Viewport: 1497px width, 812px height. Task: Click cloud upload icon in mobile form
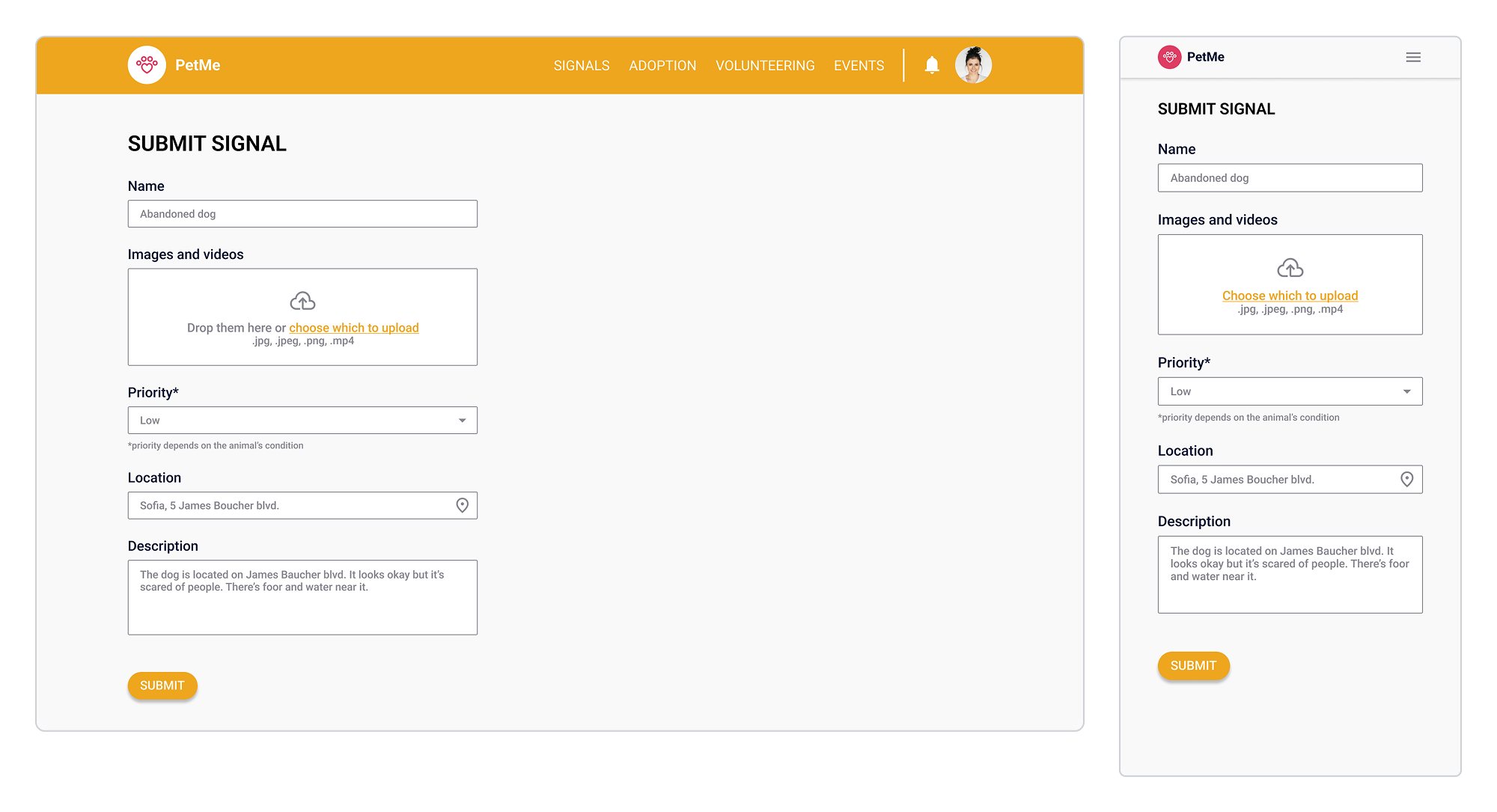coord(1290,268)
